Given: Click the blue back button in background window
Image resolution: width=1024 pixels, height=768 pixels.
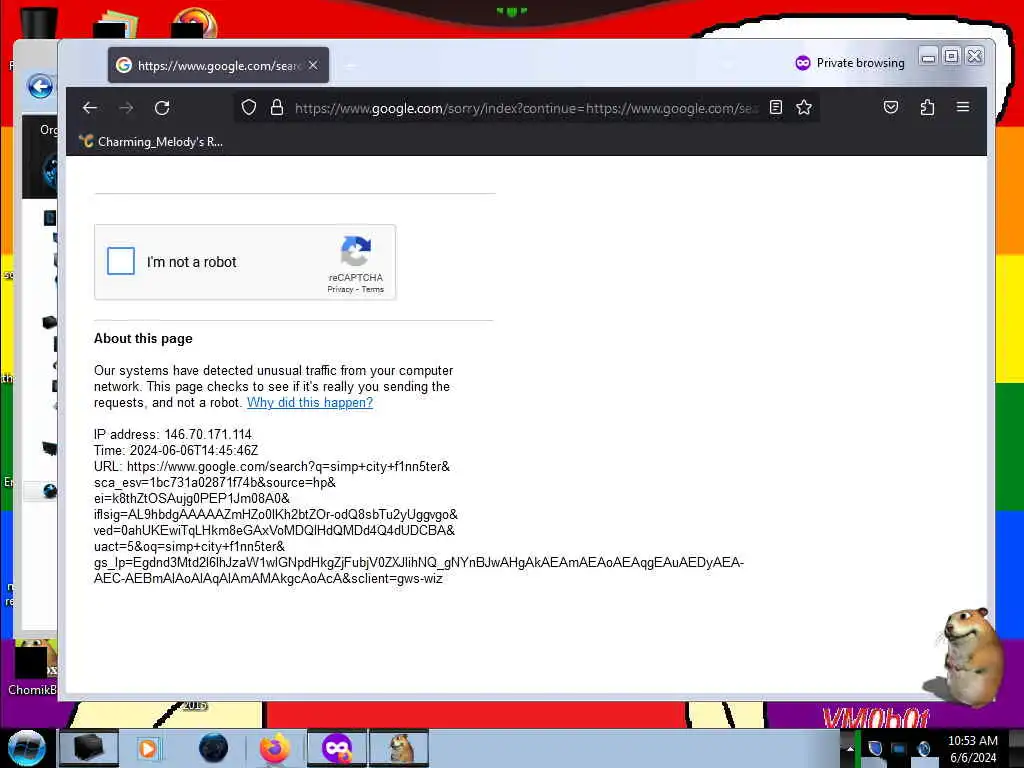Looking at the screenshot, I should click(40, 86).
